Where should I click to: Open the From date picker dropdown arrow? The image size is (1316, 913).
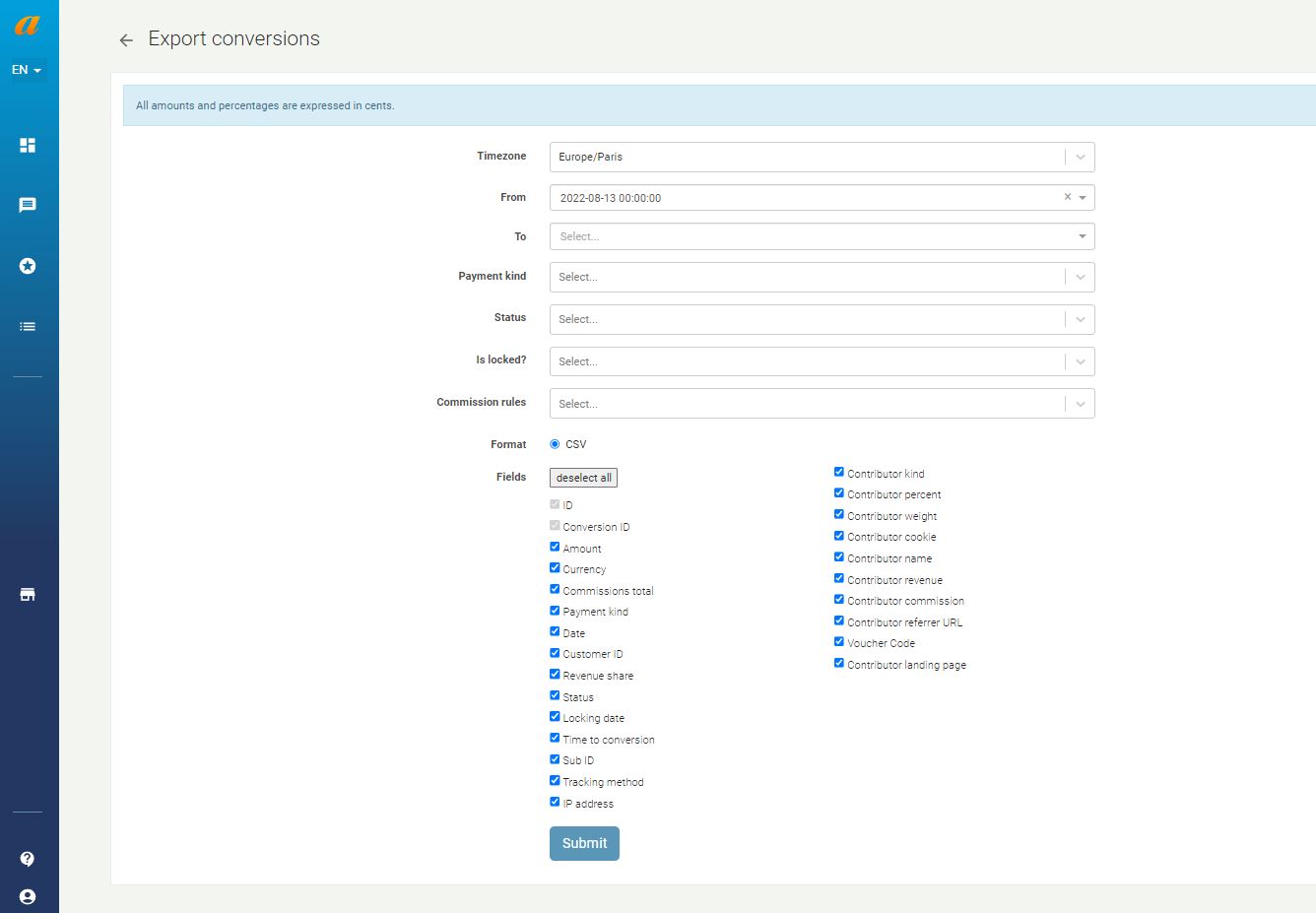pyautogui.click(x=1083, y=198)
